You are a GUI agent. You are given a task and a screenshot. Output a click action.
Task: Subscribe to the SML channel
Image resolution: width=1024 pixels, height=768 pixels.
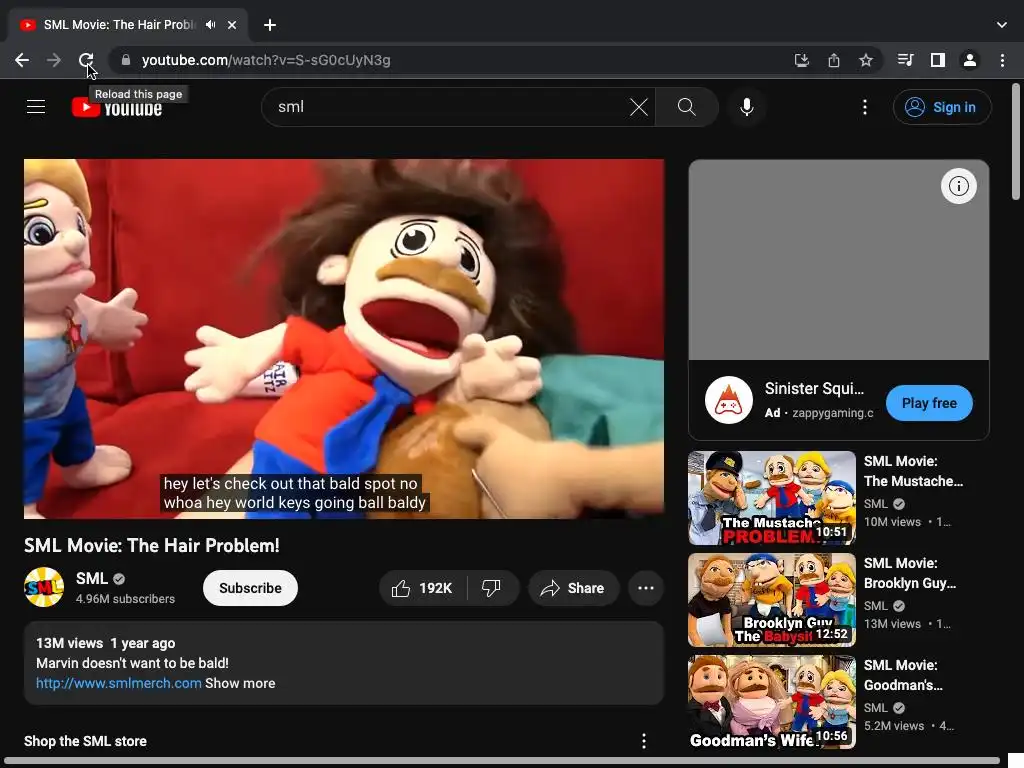pos(250,588)
